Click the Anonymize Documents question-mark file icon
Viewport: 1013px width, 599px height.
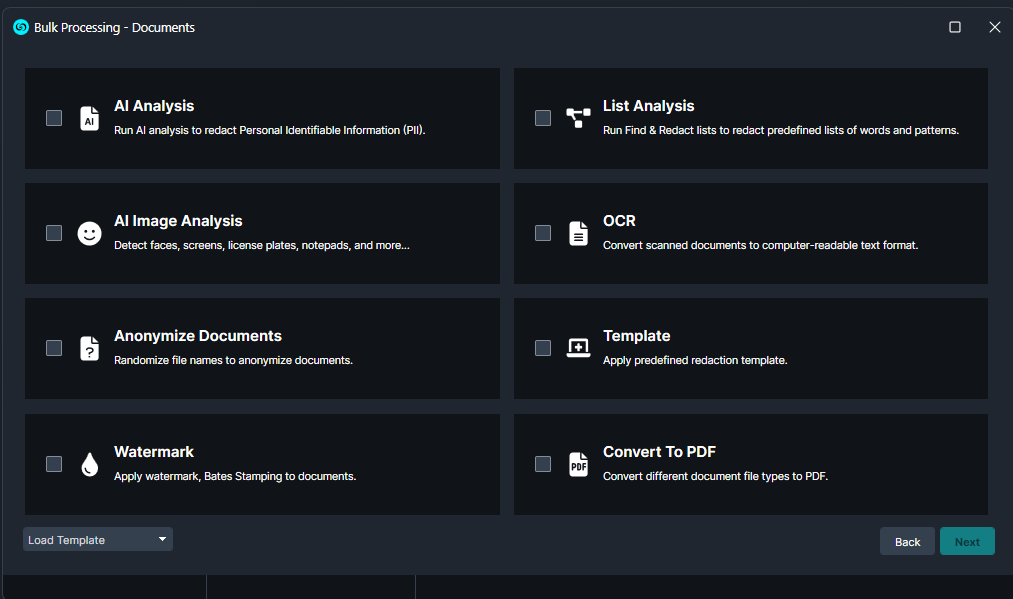tap(90, 348)
